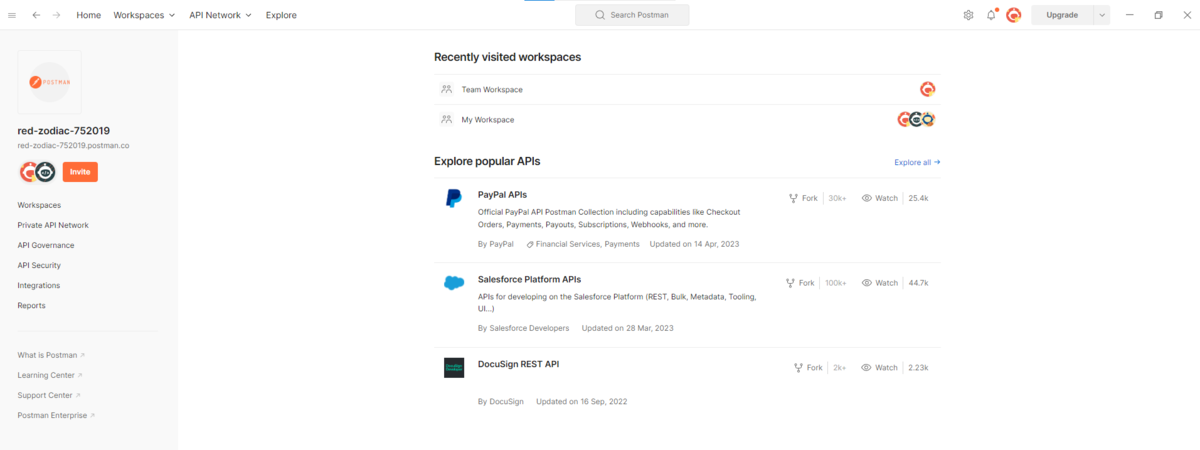
Task: Open the Explore tab
Action: pyautogui.click(x=281, y=15)
